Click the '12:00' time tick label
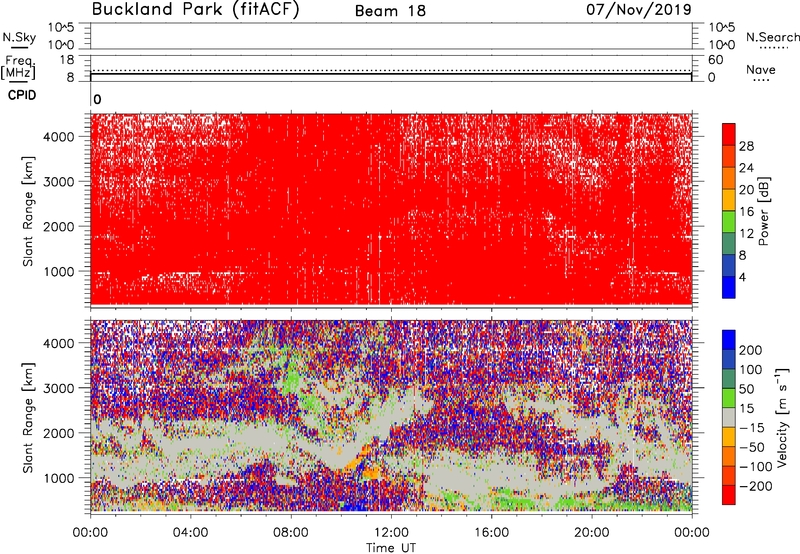This screenshot has width=800, height=554. tap(391, 533)
